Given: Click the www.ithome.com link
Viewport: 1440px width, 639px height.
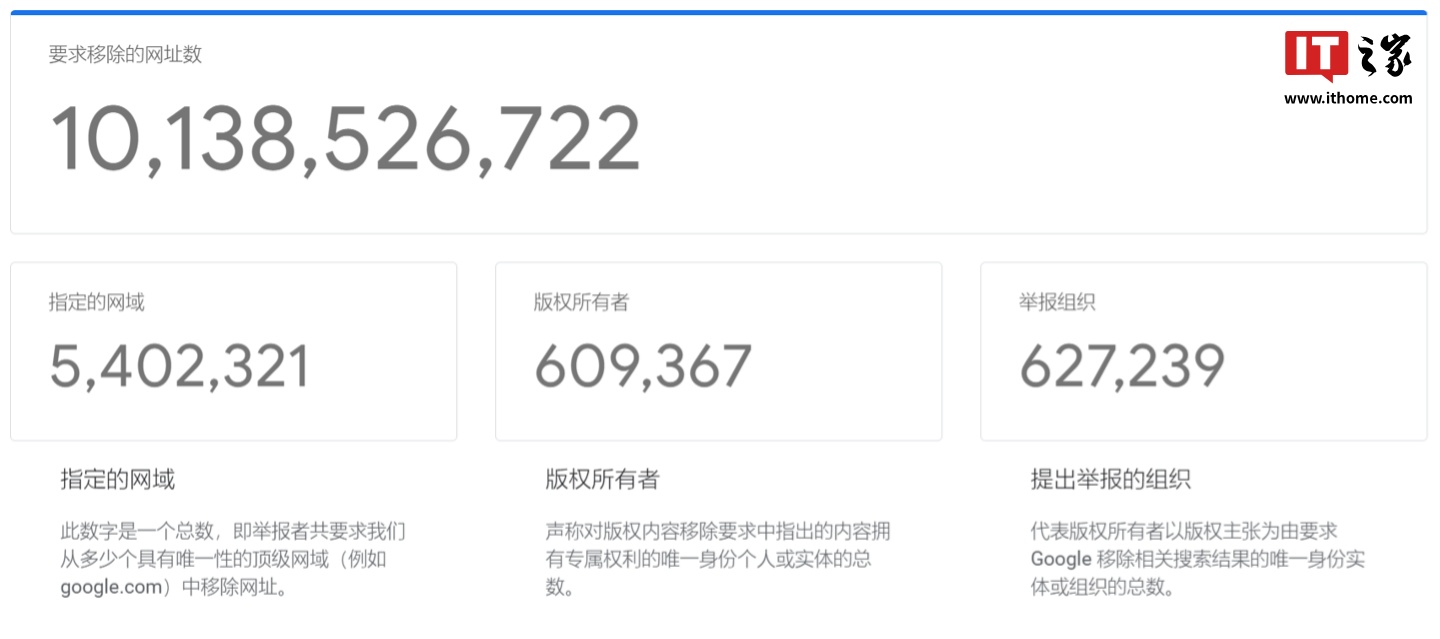Looking at the screenshot, I should click(1348, 99).
